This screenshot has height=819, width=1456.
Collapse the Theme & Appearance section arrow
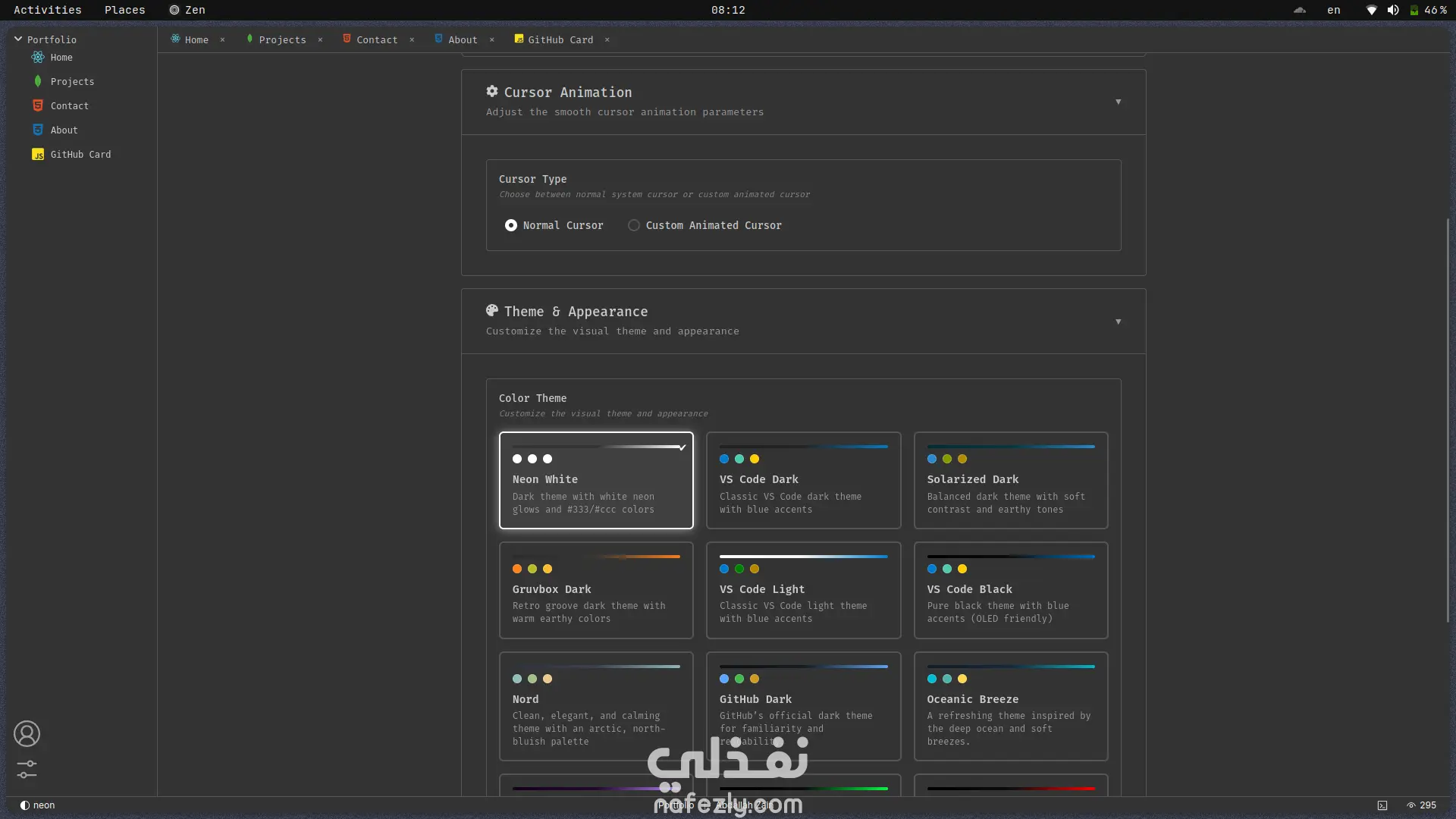tap(1118, 322)
